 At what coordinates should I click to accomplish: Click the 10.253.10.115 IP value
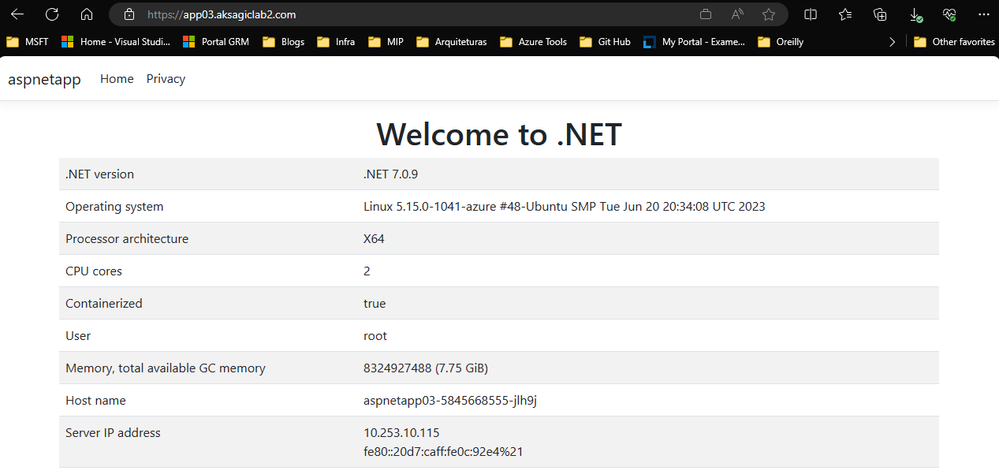[401, 433]
